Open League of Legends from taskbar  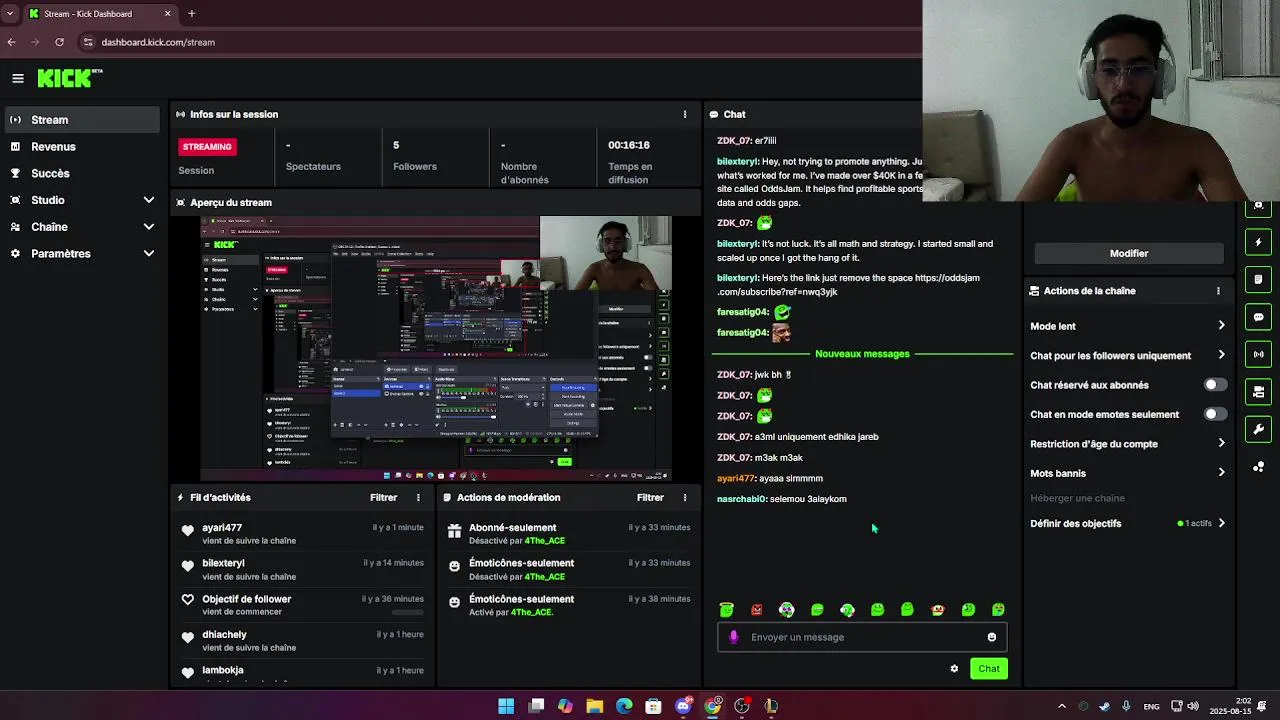[x=771, y=706]
